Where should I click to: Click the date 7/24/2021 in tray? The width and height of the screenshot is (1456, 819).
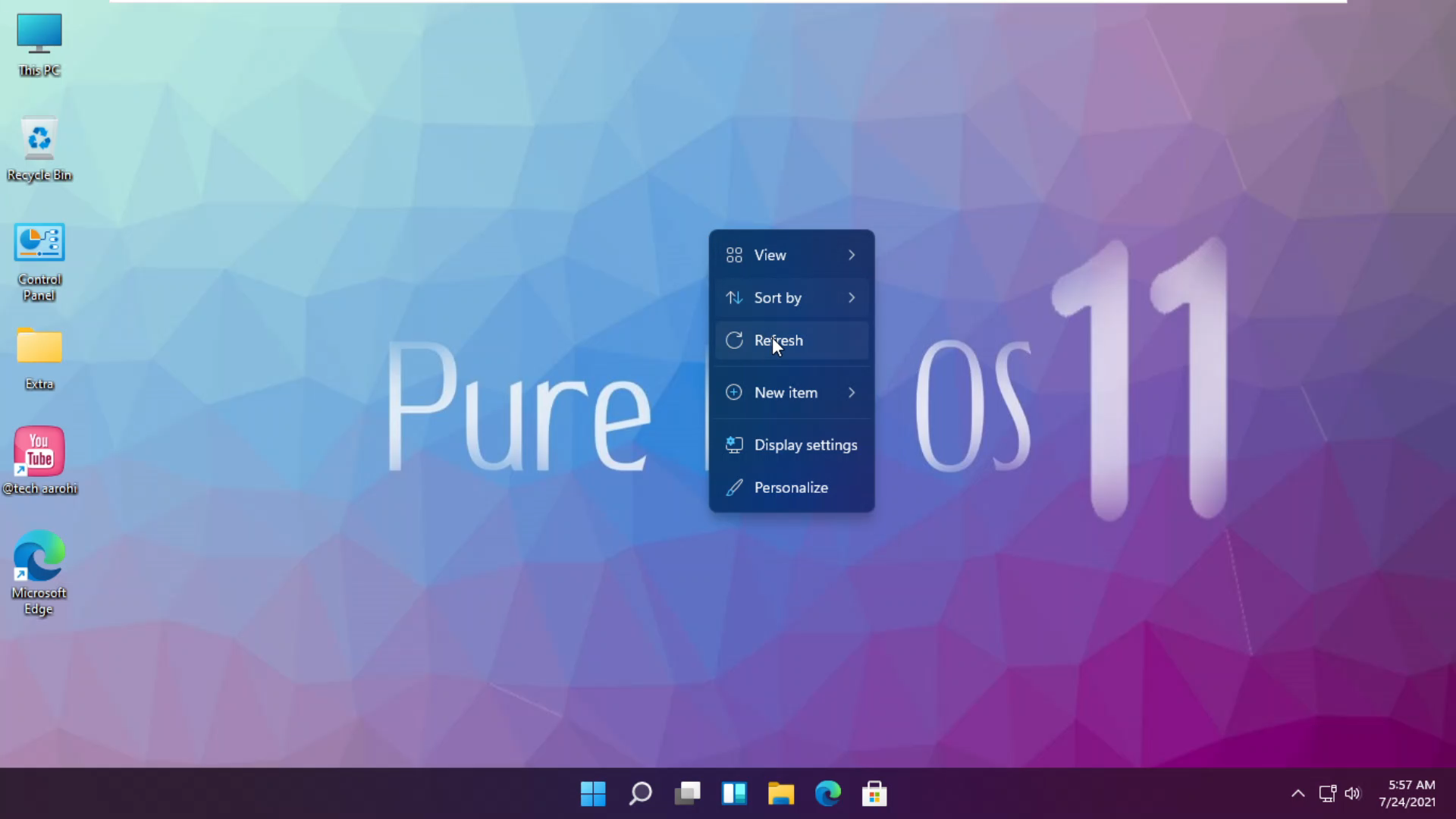click(1407, 802)
